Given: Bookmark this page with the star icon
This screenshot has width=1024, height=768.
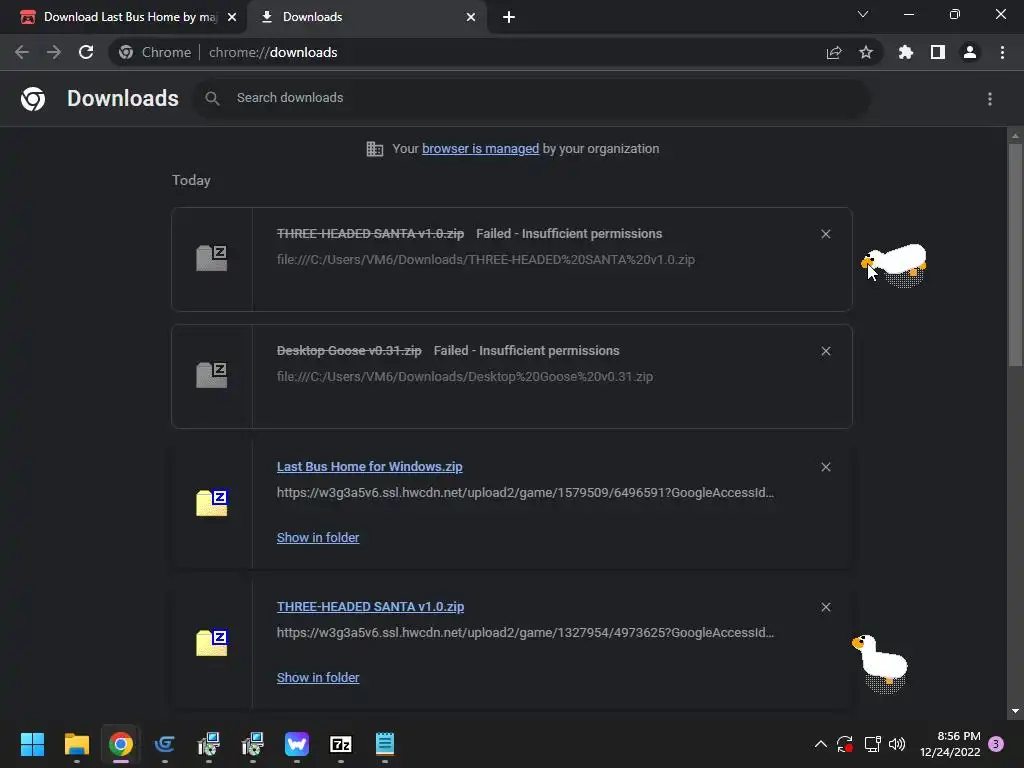Looking at the screenshot, I should (x=866, y=52).
